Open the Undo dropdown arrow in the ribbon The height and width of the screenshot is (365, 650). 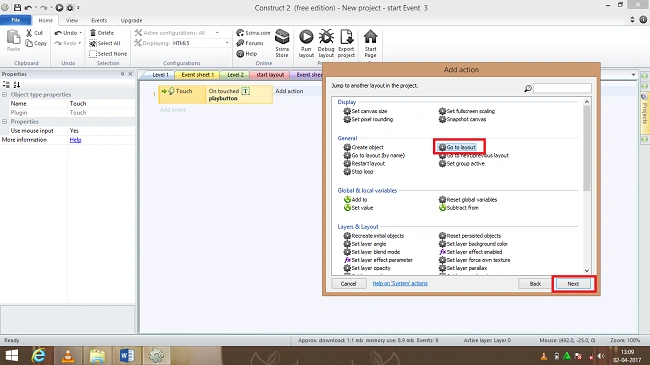click(80, 32)
